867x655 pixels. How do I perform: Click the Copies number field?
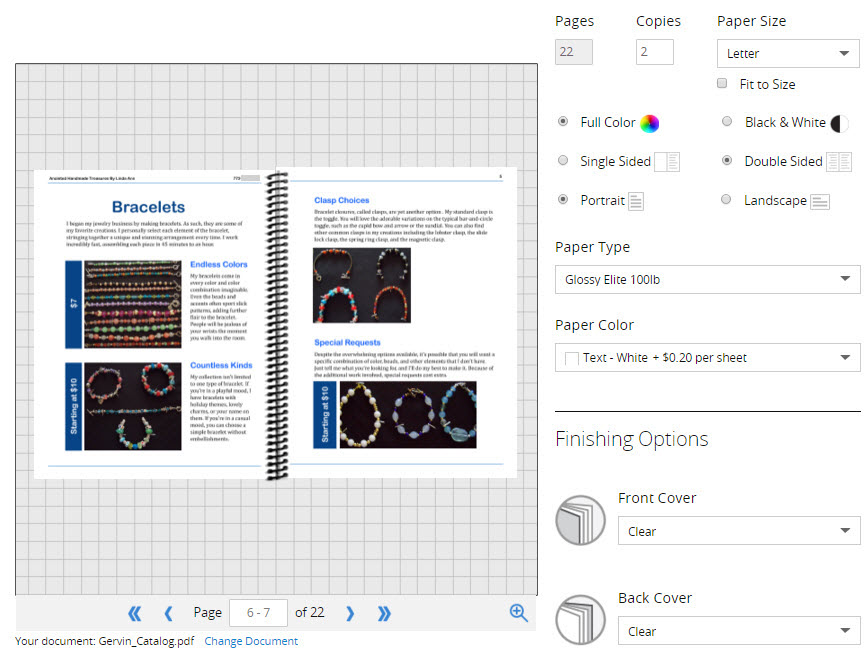(654, 52)
